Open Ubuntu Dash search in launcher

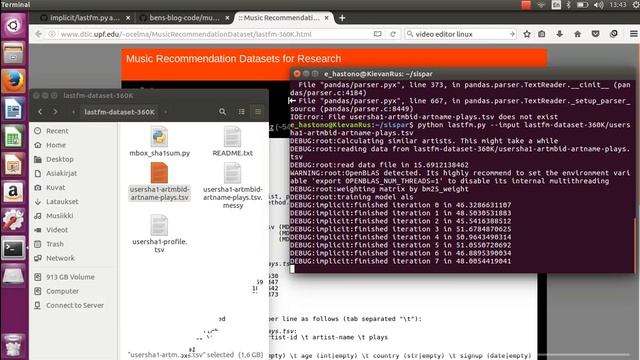coord(13,25)
